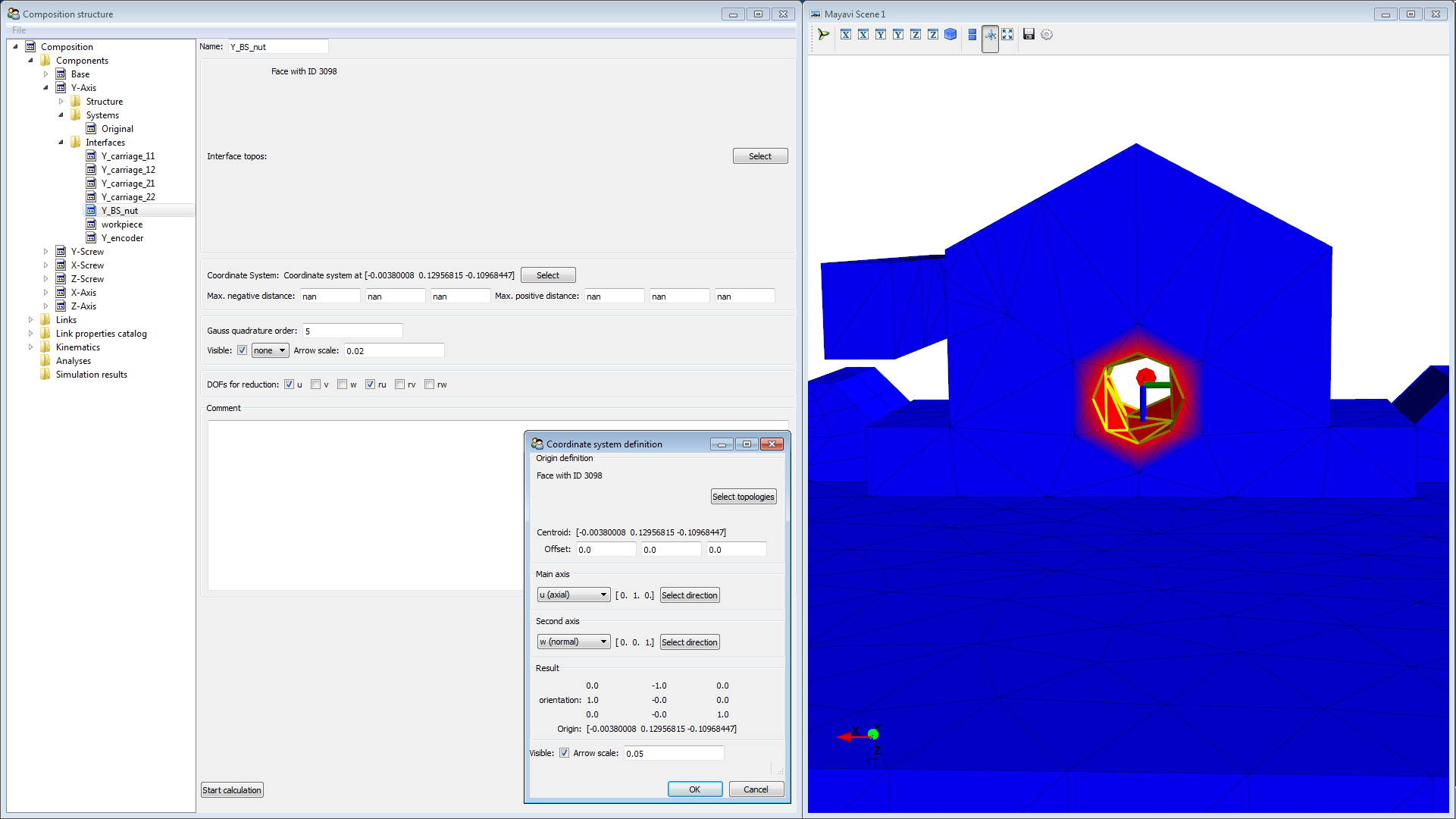The image size is (1456, 819).
Task: Cancel the coordinate system dialog
Action: coord(756,789)
